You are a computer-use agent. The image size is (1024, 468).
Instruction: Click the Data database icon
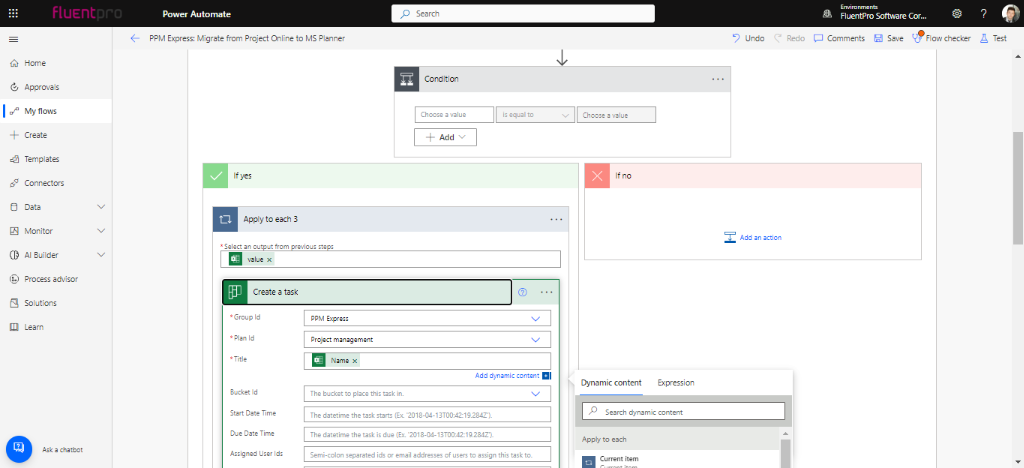(x=14, y=207)
